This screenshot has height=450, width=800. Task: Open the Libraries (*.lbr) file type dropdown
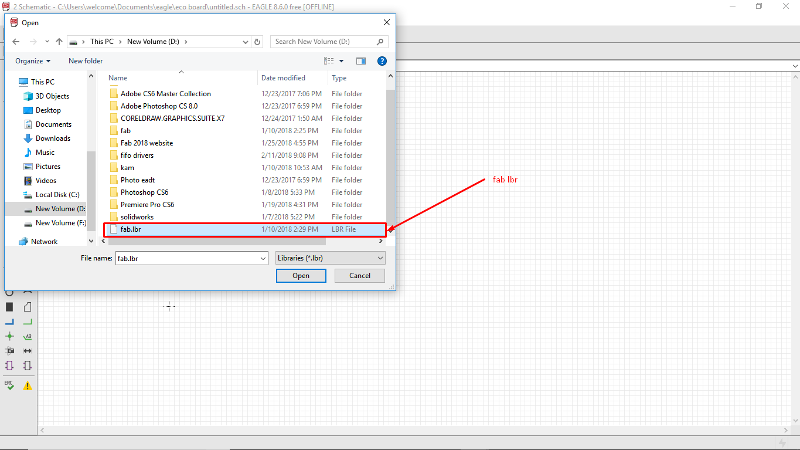[330, 258]
